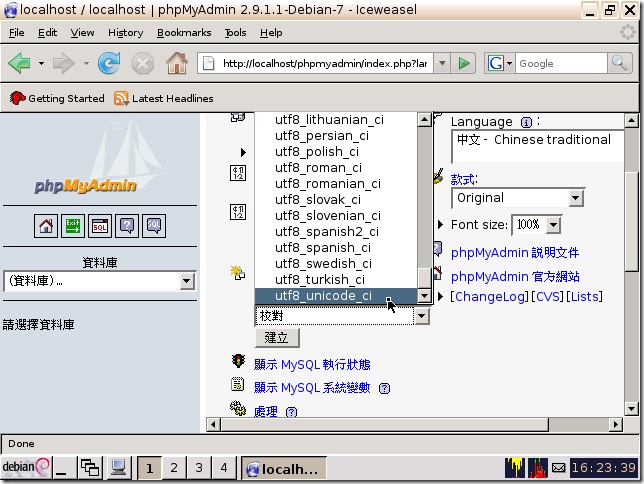Screen dimensions: 644x484
Task: Open the Font size 100% dropdown
Action: pos(554,225)
